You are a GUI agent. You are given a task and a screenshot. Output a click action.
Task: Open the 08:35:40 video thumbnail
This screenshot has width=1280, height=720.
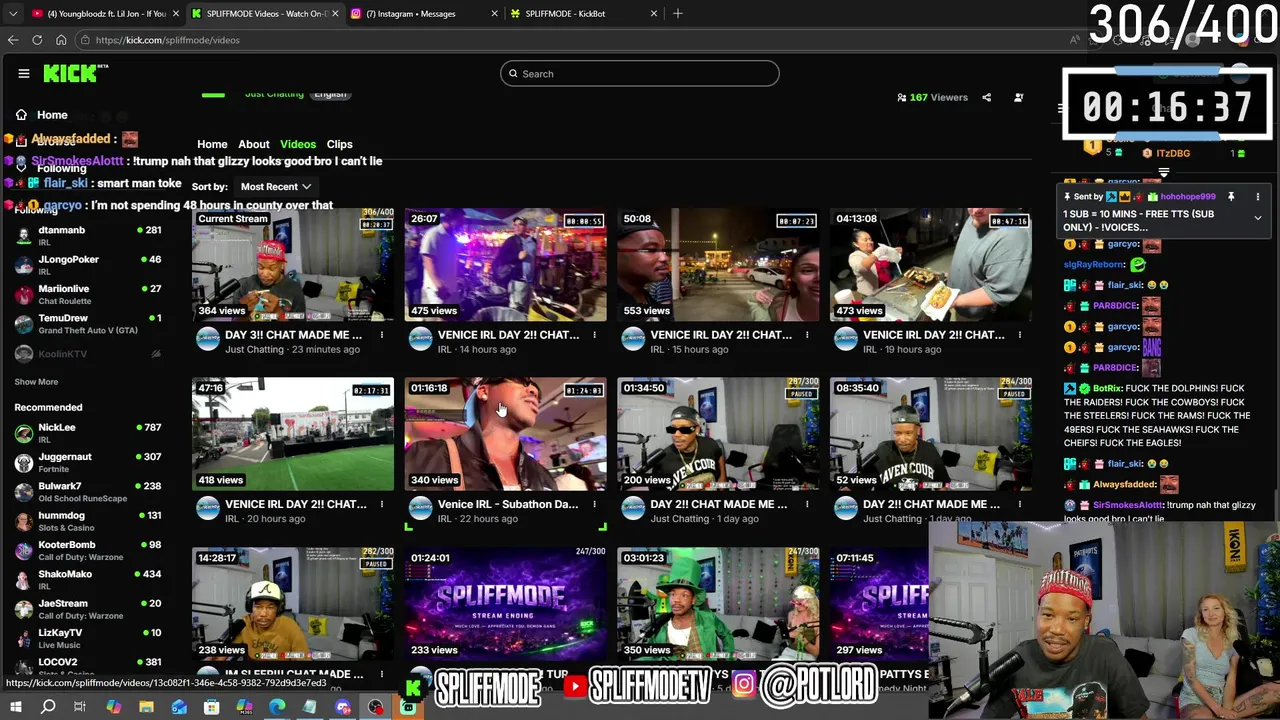click(x=931, y=434)
